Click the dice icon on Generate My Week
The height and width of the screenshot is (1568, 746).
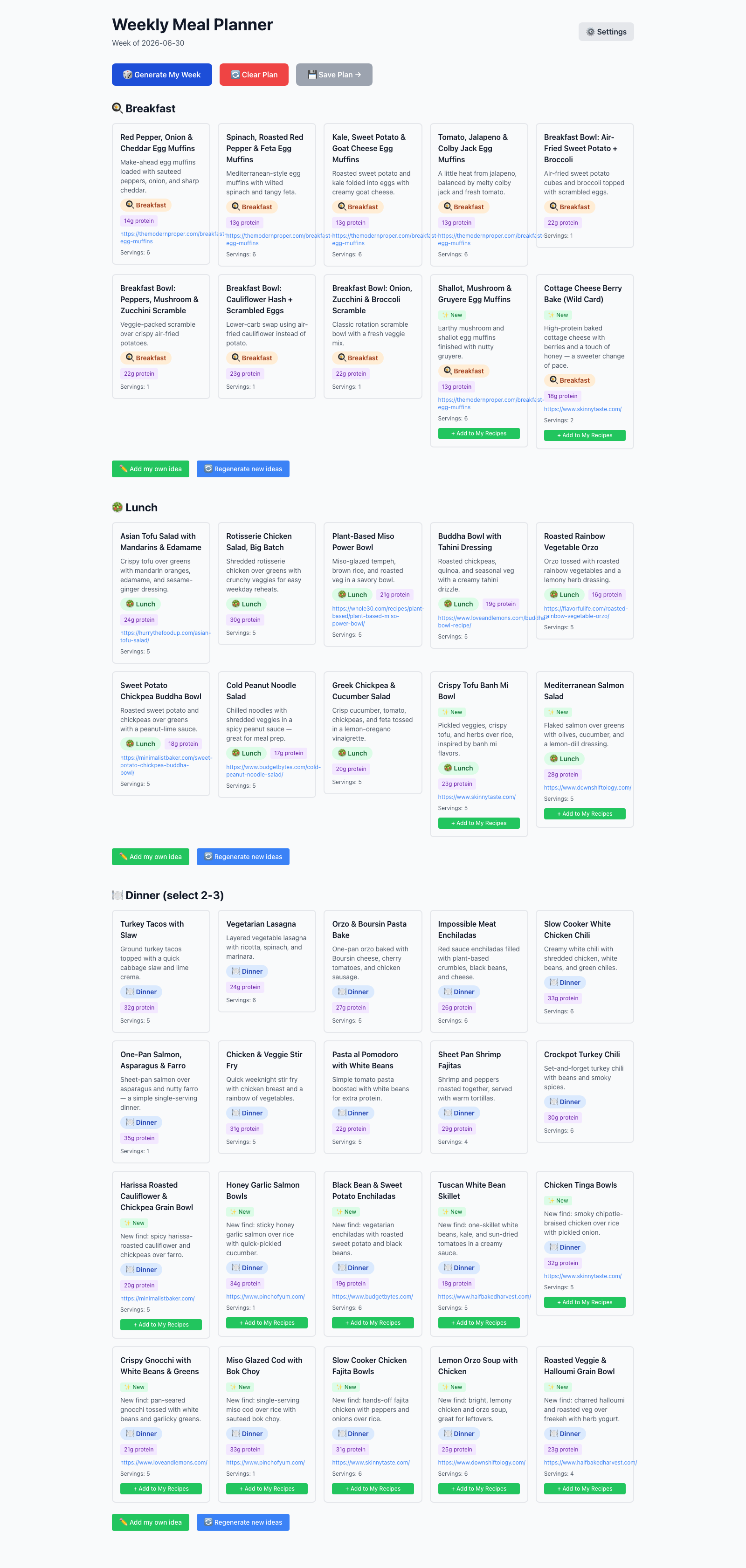click(x=127, y=74)
